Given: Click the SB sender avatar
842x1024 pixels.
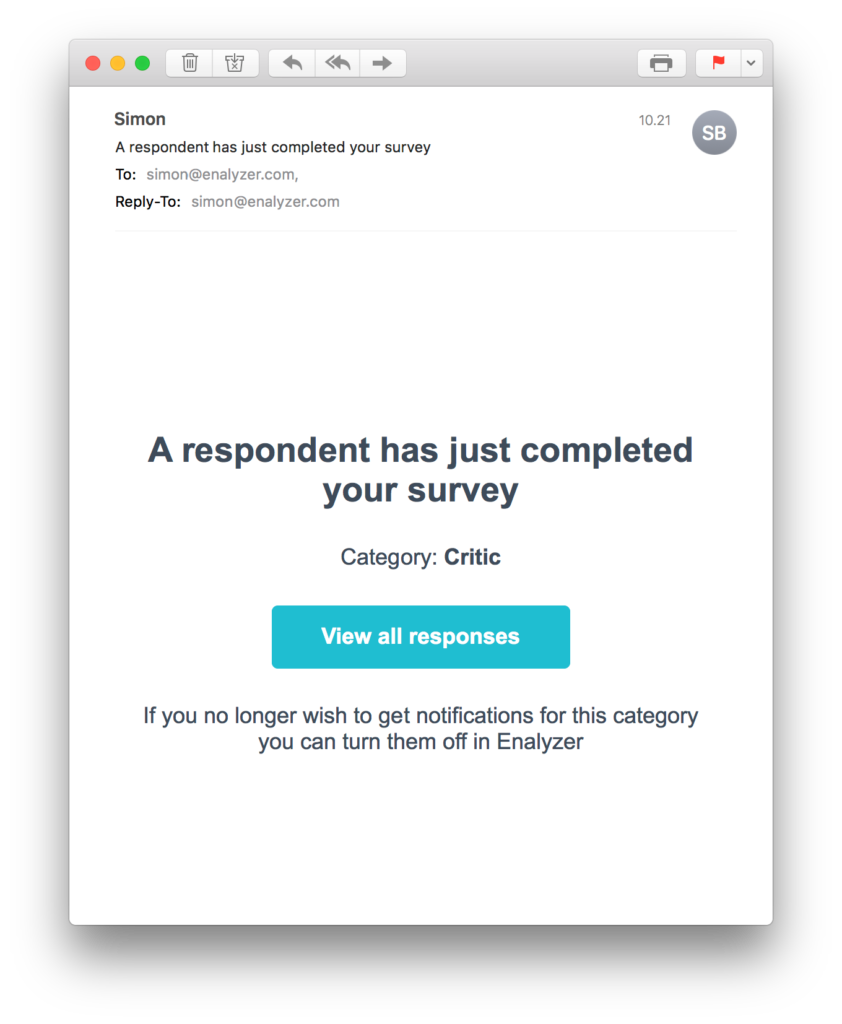Looking at the screenshot, I should pos(714,132).
